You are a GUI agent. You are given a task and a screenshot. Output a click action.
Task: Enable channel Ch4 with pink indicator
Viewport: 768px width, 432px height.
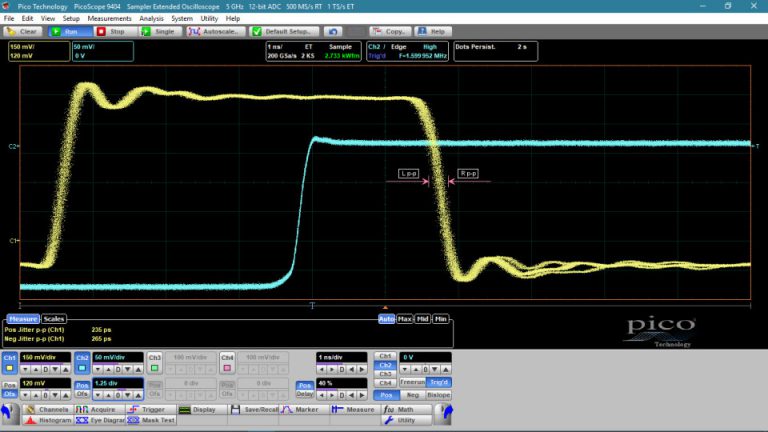[227, 363]
